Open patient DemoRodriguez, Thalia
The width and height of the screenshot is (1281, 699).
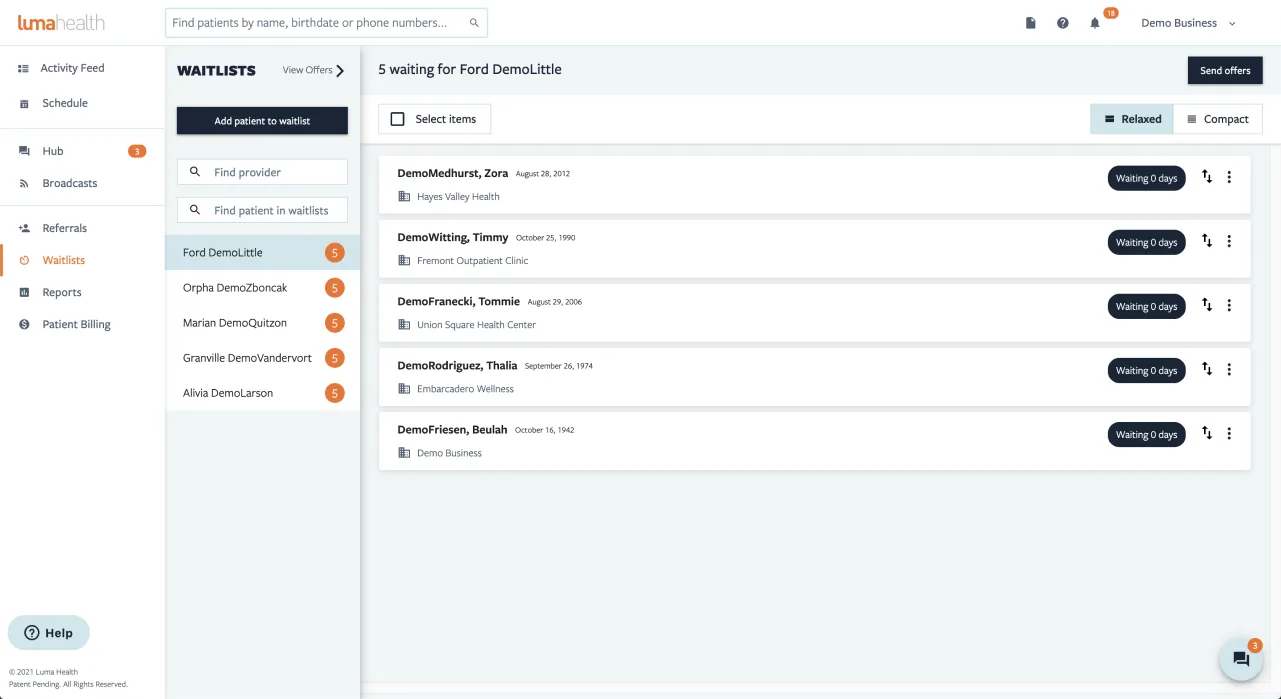click(x=457, y=365)
